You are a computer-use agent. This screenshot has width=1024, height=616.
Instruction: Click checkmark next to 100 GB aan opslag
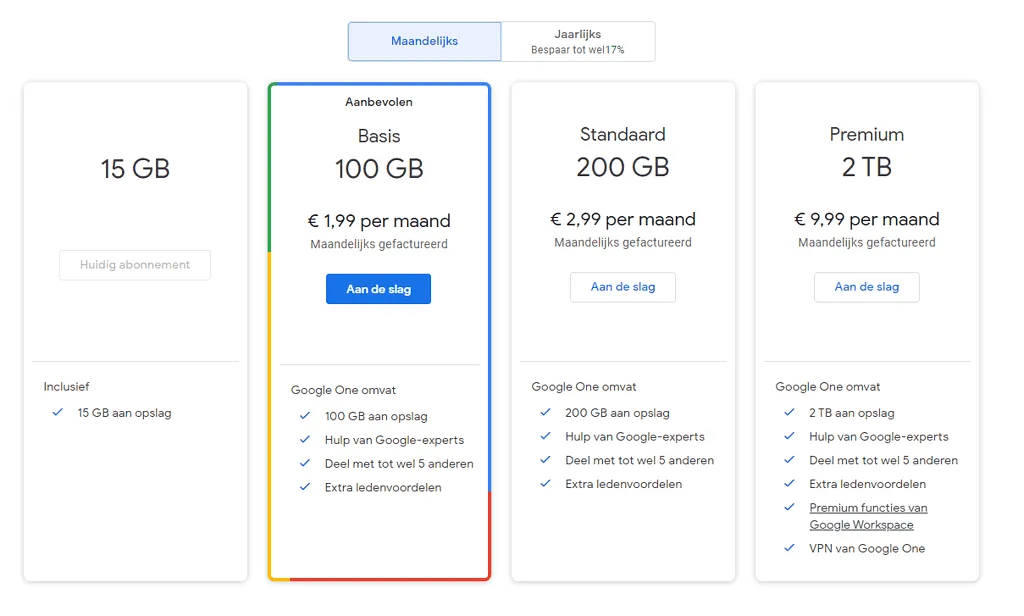[305, 416]
